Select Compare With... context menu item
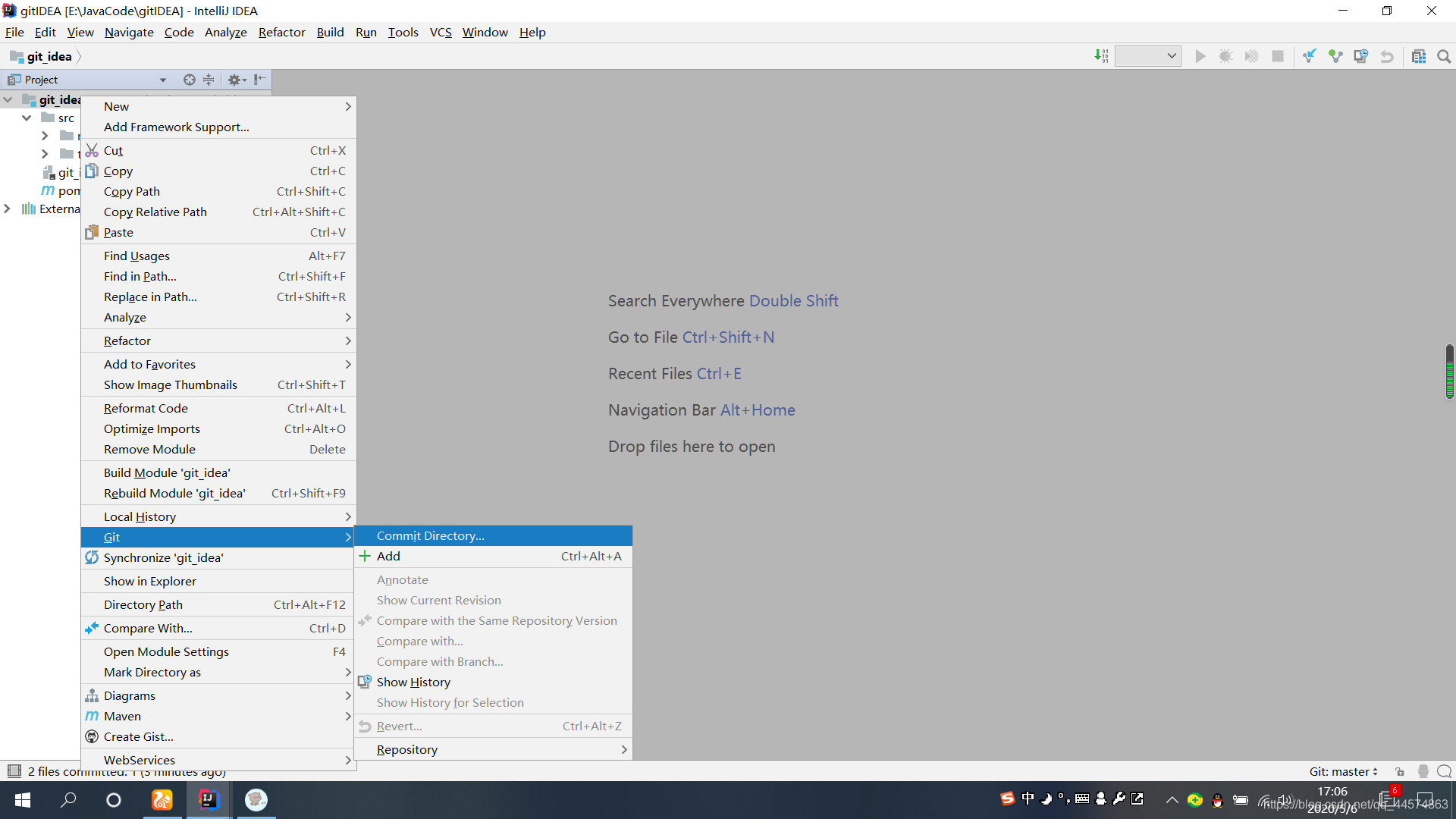1456x819 pixels. [x=218, y=628]
